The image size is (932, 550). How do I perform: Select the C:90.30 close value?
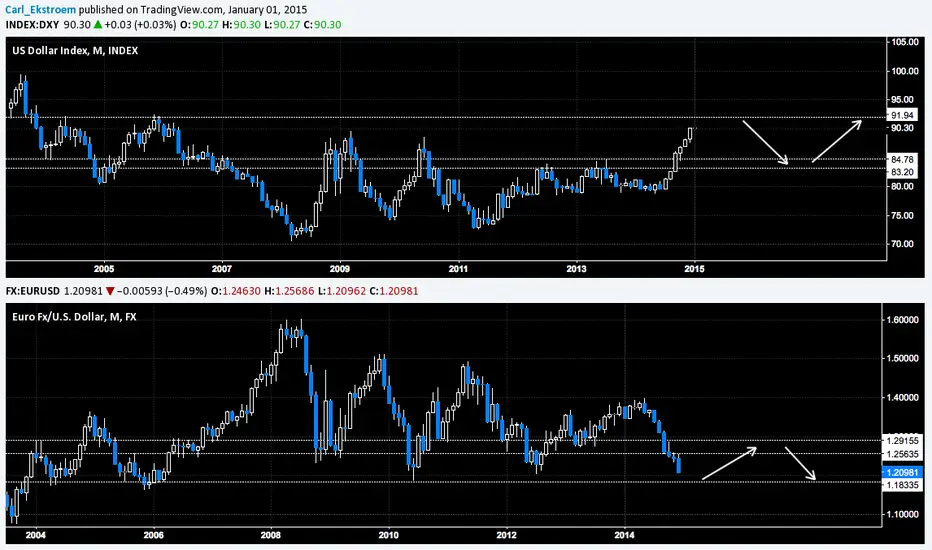point(322,25)
